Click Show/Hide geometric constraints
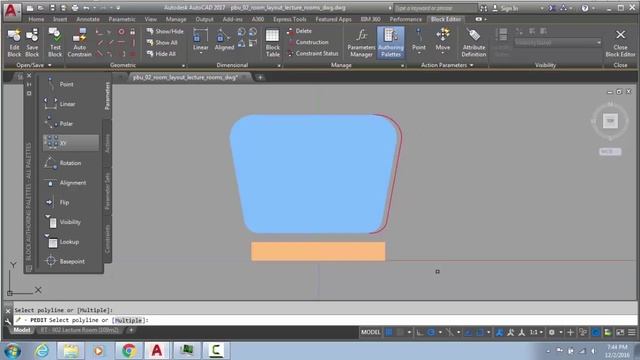This screenshot has width=640, height=360. pyautogui.click(x=165, y=31)
